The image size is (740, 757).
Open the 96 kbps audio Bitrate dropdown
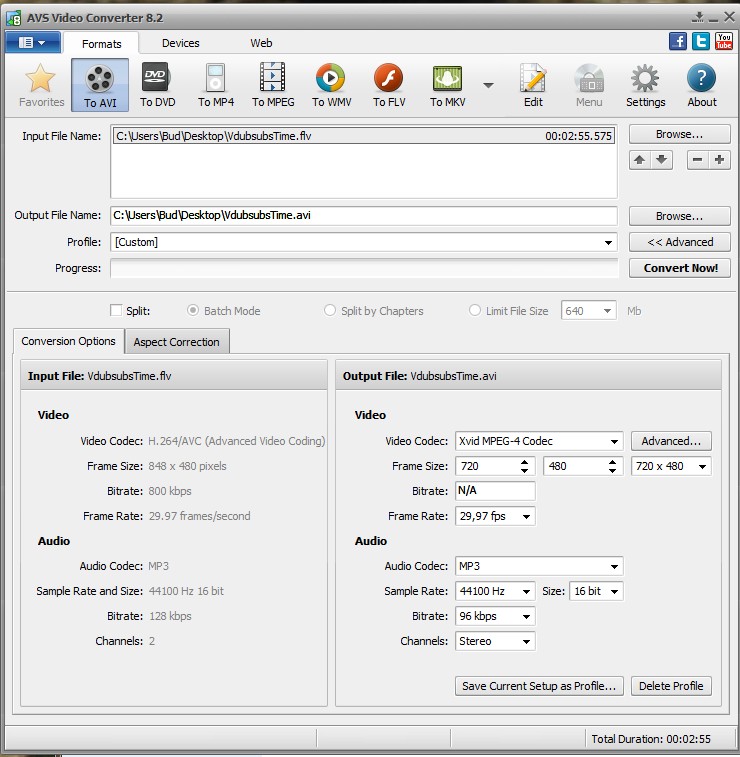(x=495, y=616)
